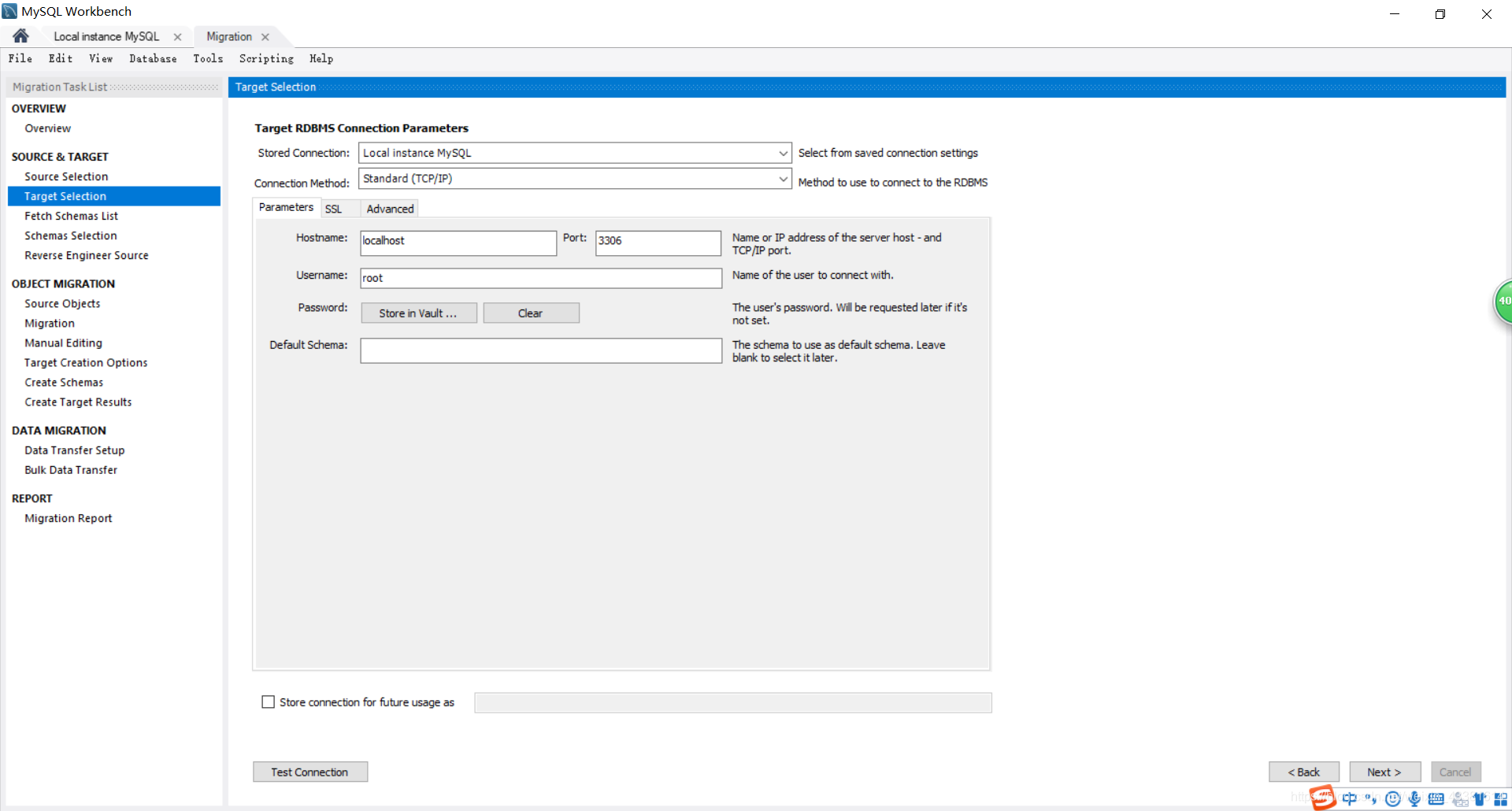1512x811 pixels.
Task: Proceed with the Next button
Action: (1384, 772)
